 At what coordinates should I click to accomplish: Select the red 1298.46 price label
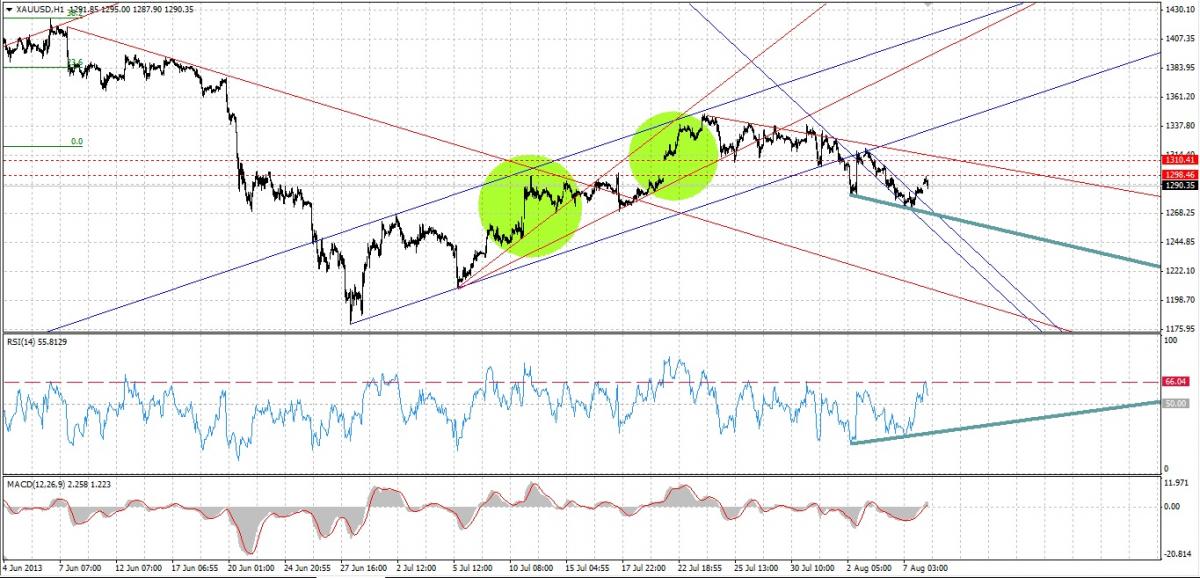coord(1179,175)
